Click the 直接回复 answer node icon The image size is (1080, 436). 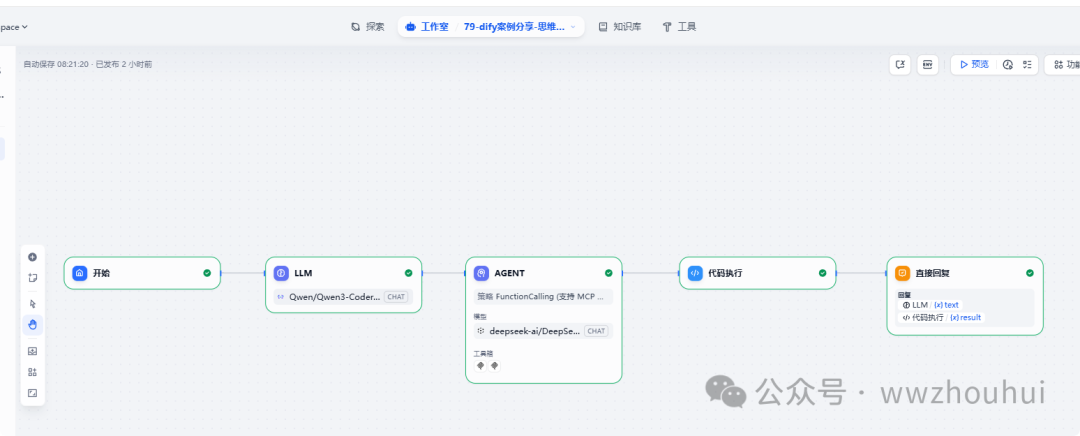tap(902, 273)
